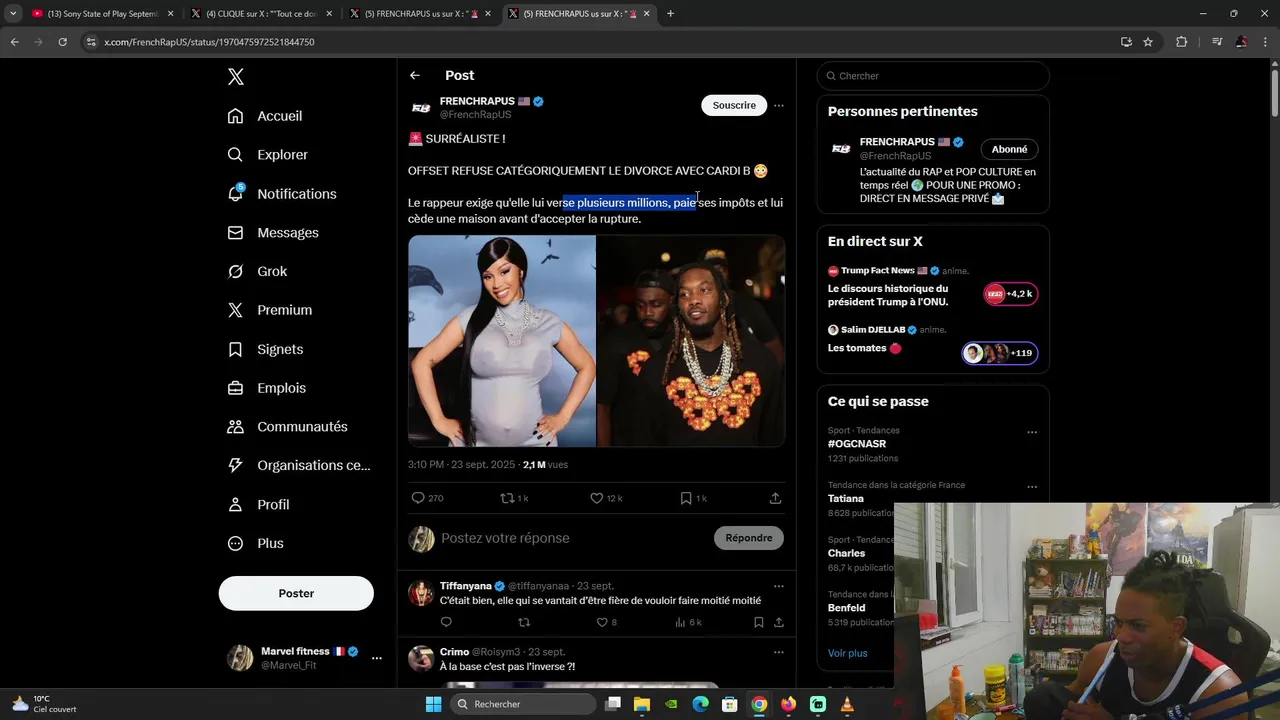1280x720 pixels.
Task: Open more options on the main post
Action: (x=779, y=105)
